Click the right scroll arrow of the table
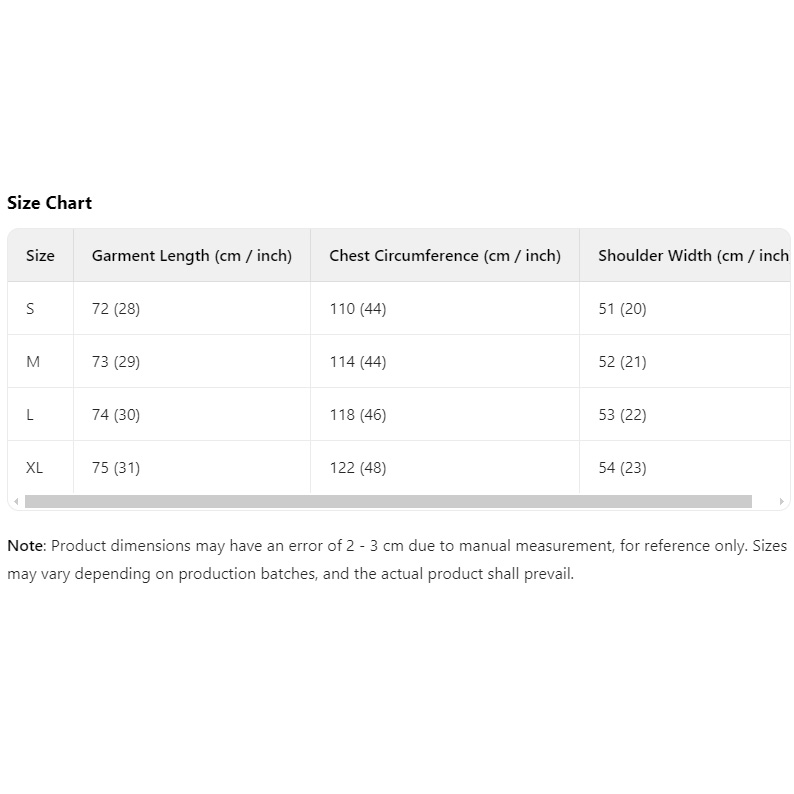794x794 pixels. point(781,502)
